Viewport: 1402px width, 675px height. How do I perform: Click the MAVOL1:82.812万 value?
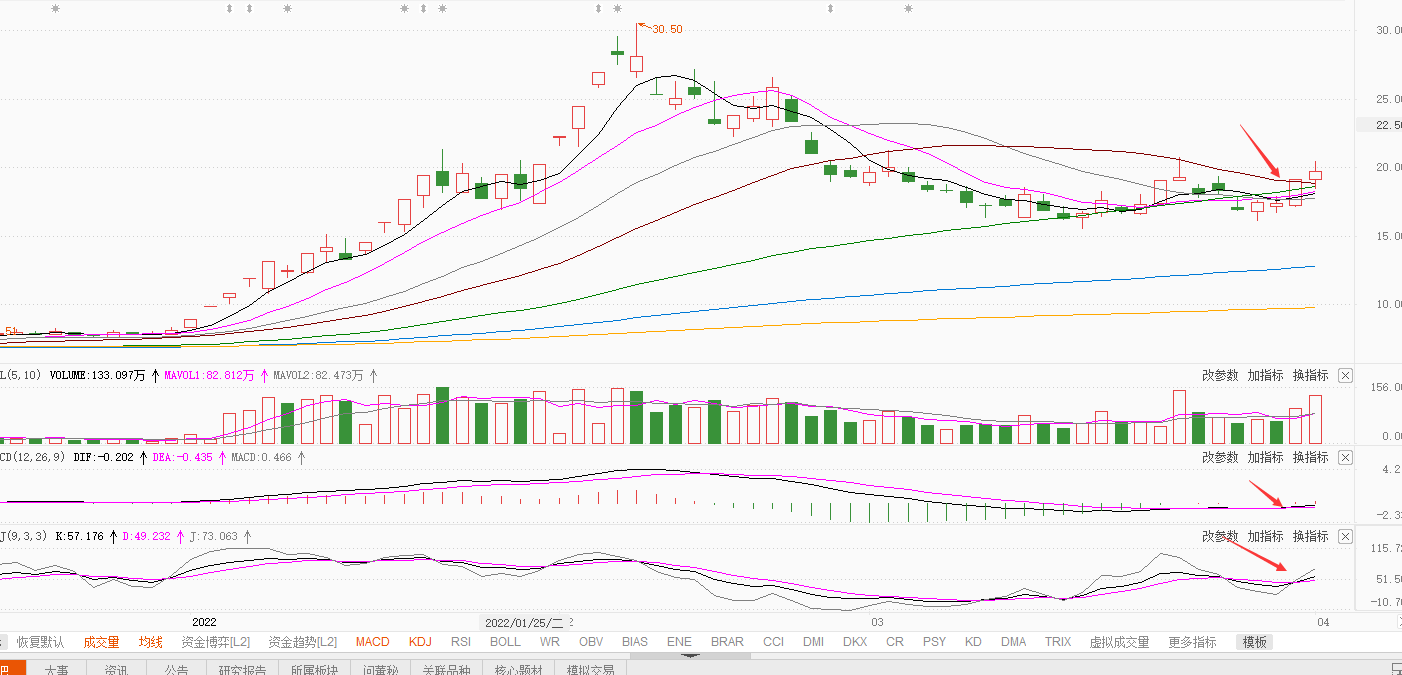coord(209,376)
